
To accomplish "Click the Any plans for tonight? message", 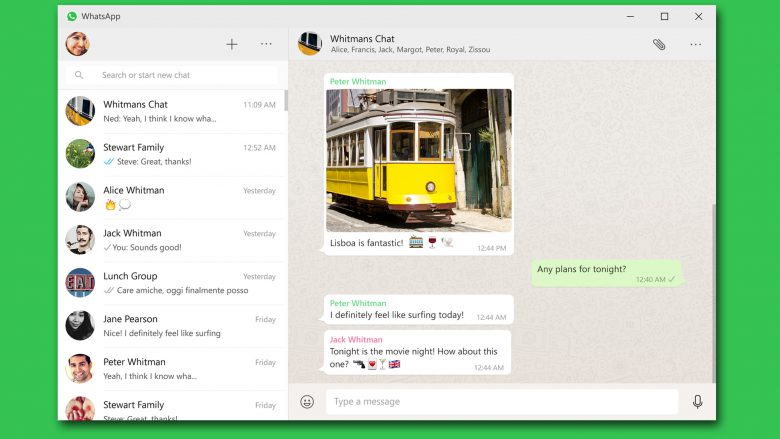I will tap(606, 273).
